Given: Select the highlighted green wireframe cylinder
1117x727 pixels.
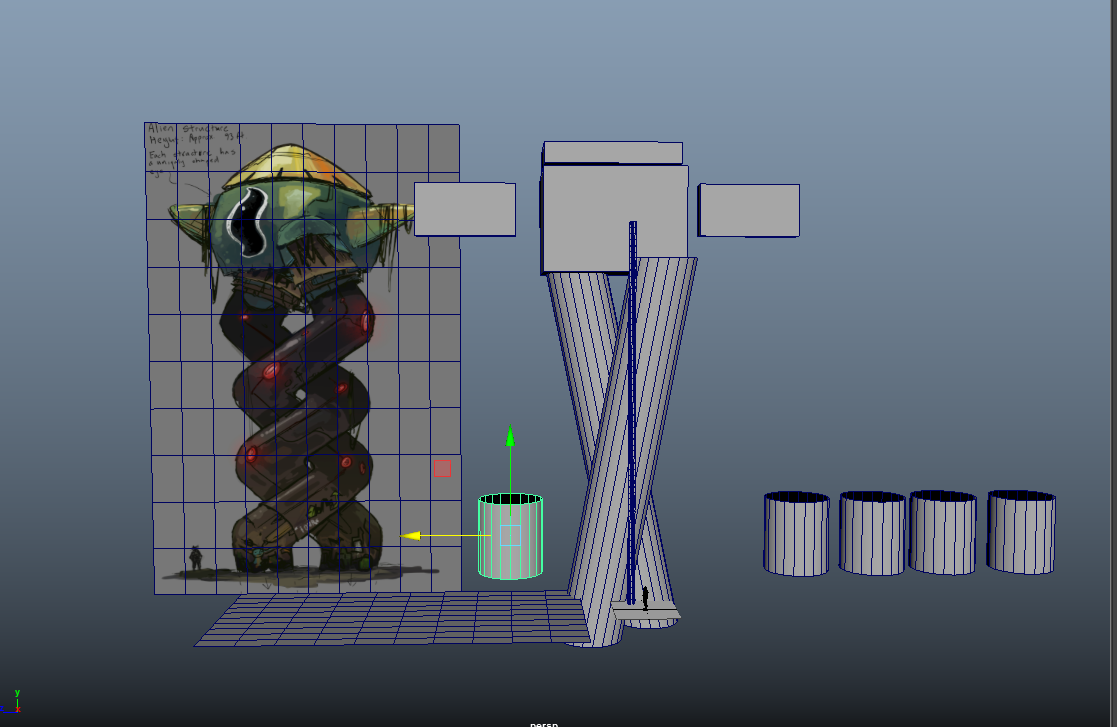Looking at the screenshot, I should click(x=510, y=535).
